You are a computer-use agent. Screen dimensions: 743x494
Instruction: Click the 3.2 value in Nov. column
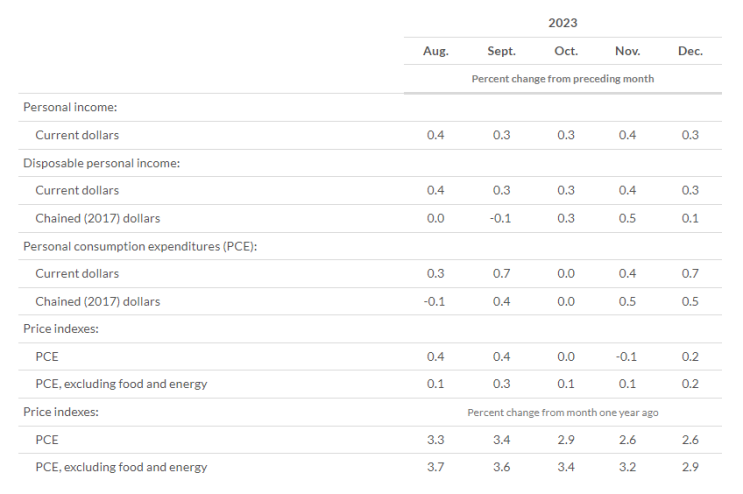click(x=628, y=466)
